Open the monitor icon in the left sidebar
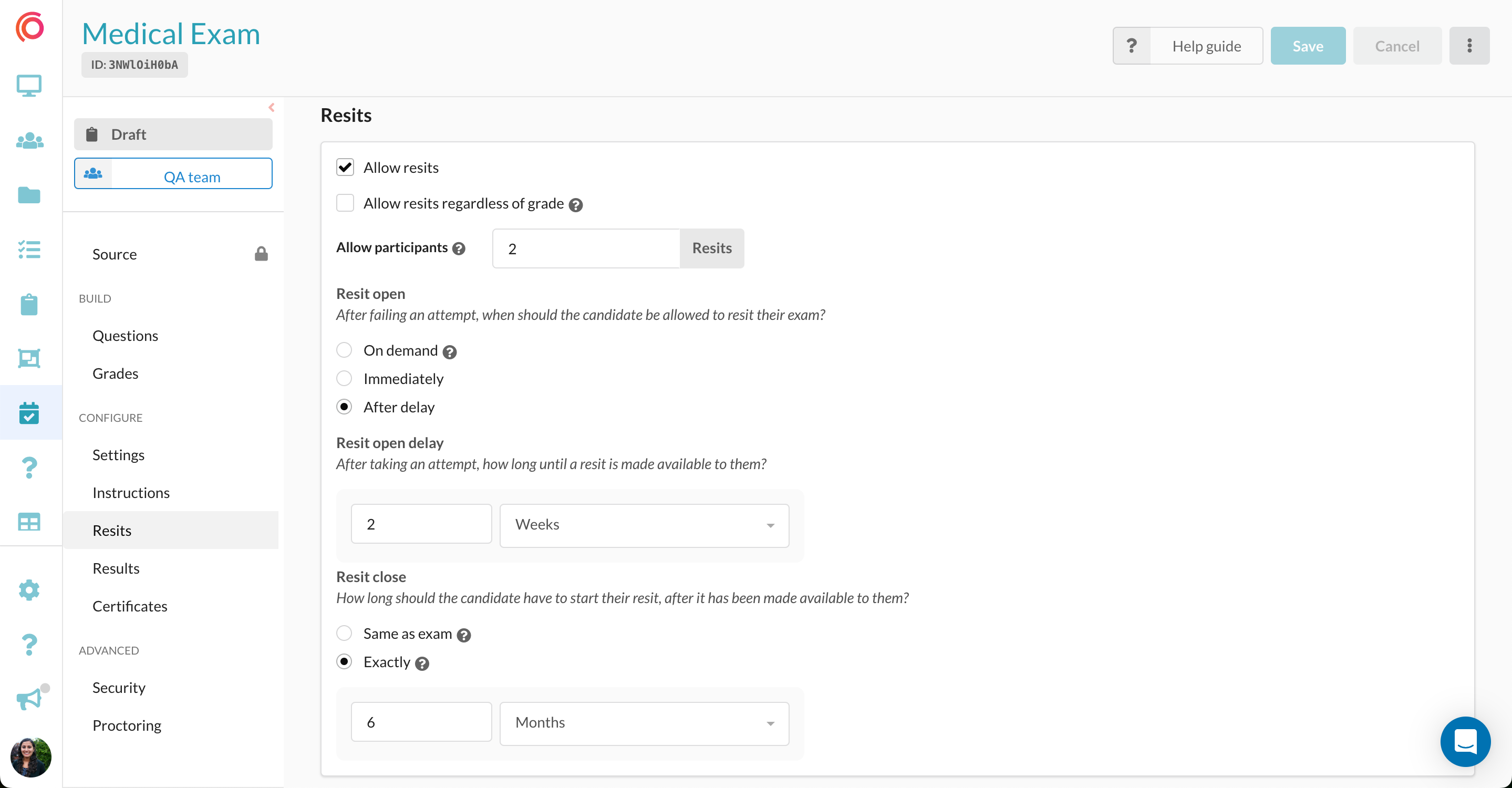The width and height of the screenshot is (1512, 788). 29,86
